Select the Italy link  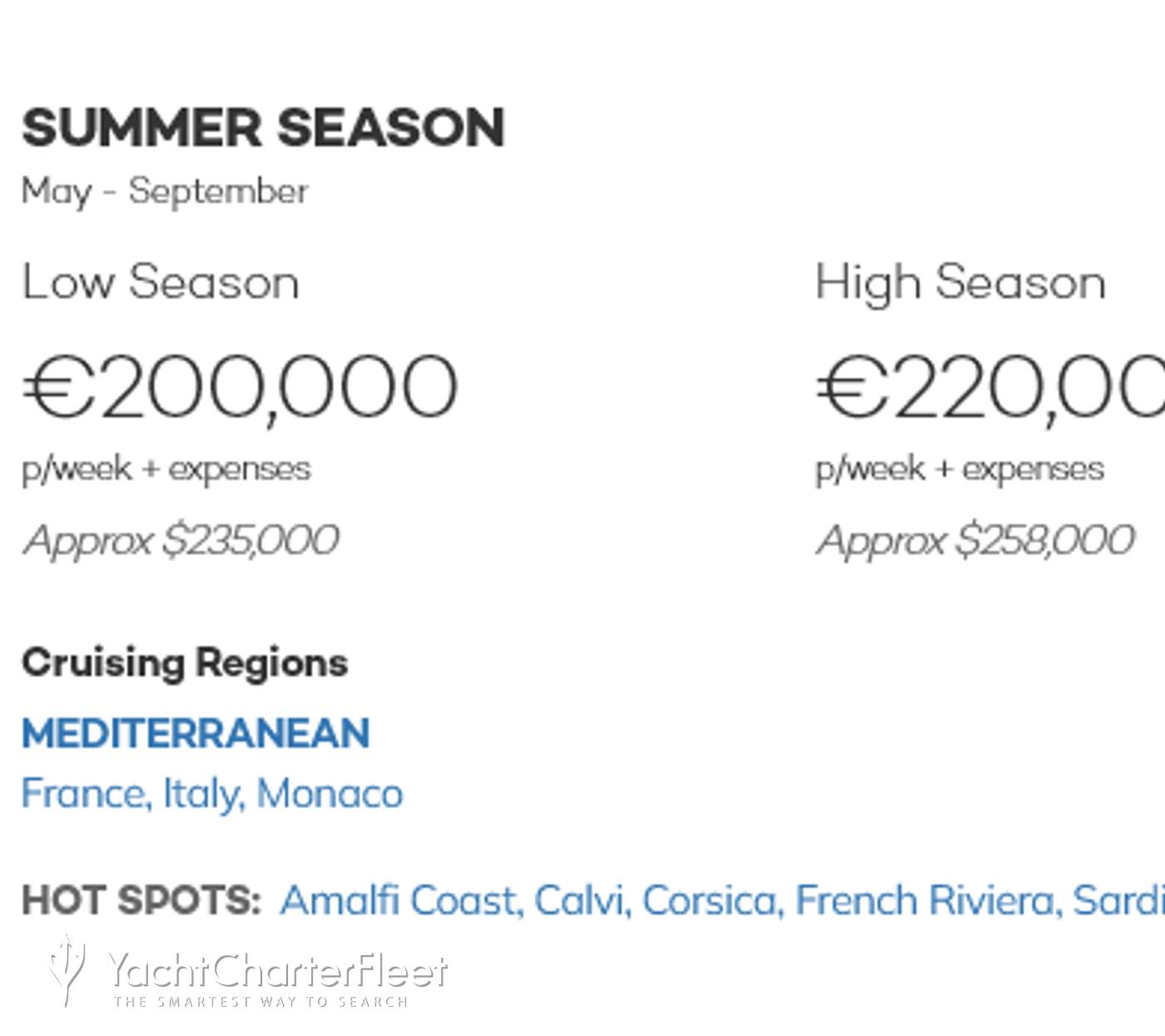point(203,793)
